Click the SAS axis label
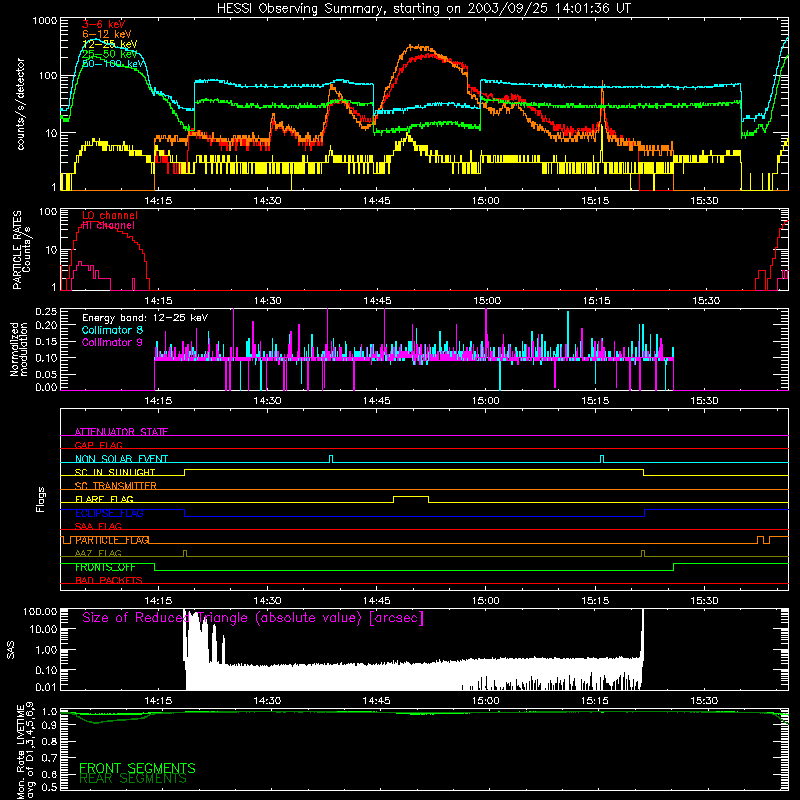Image resolution: width=800 pixels, height=800 pixels. point(11,650)
